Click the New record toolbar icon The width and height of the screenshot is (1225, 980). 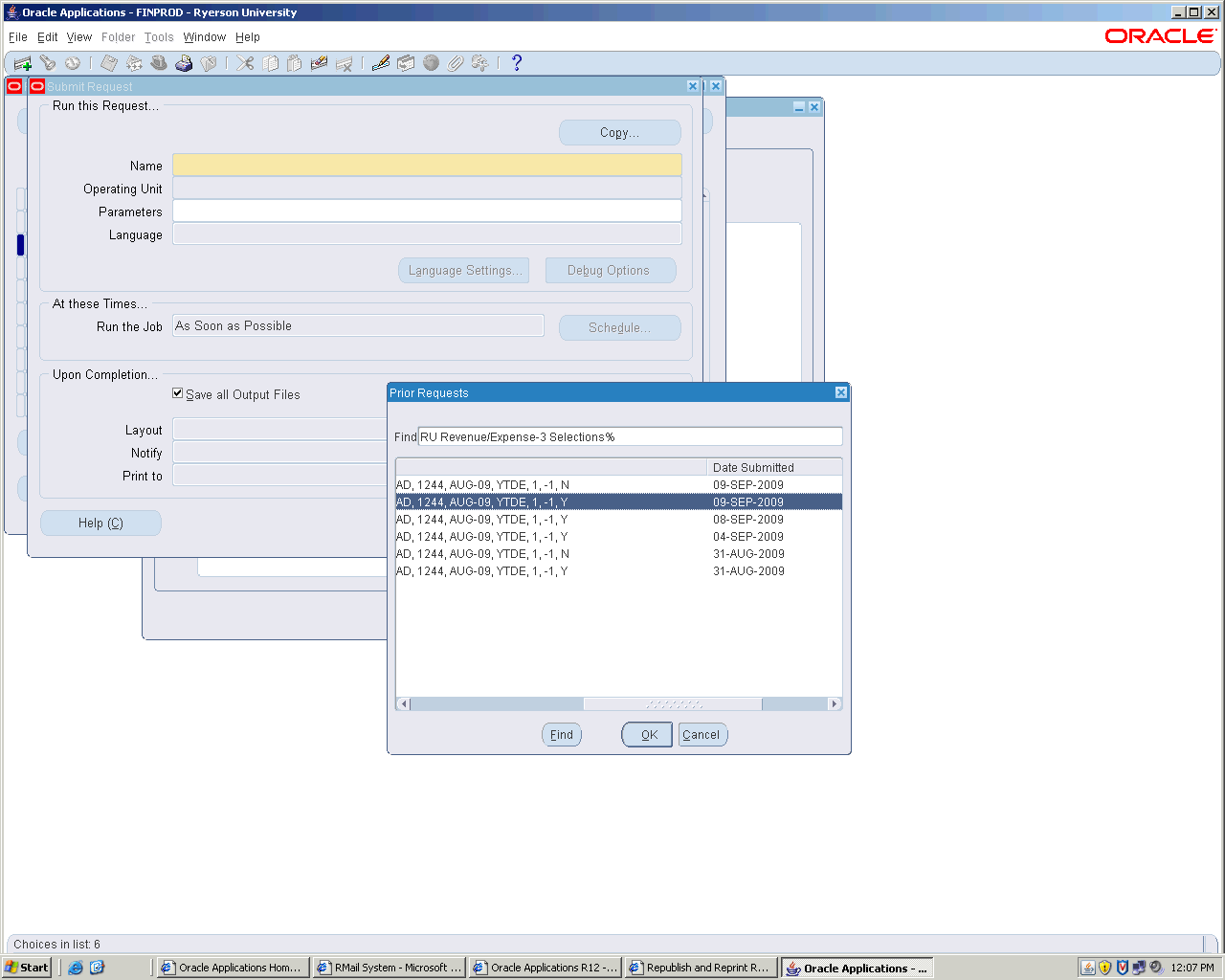click(x=23, y=63)
